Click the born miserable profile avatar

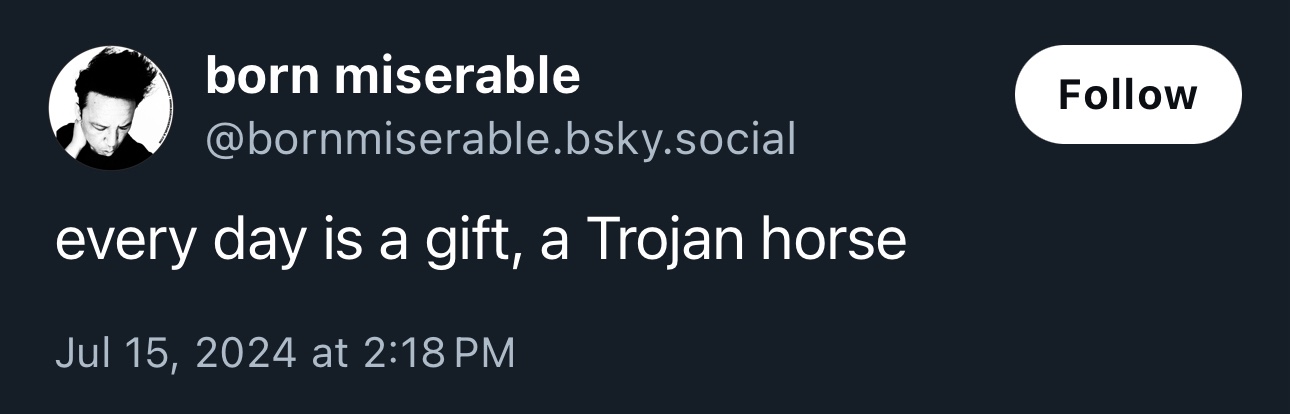point(111,108)
